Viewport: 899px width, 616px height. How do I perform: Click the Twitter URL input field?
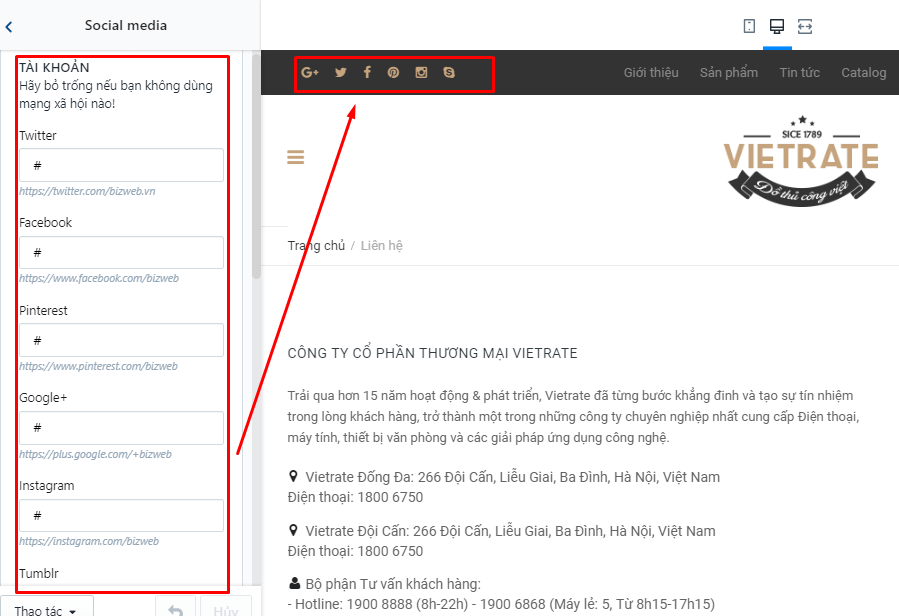point(122,165)
